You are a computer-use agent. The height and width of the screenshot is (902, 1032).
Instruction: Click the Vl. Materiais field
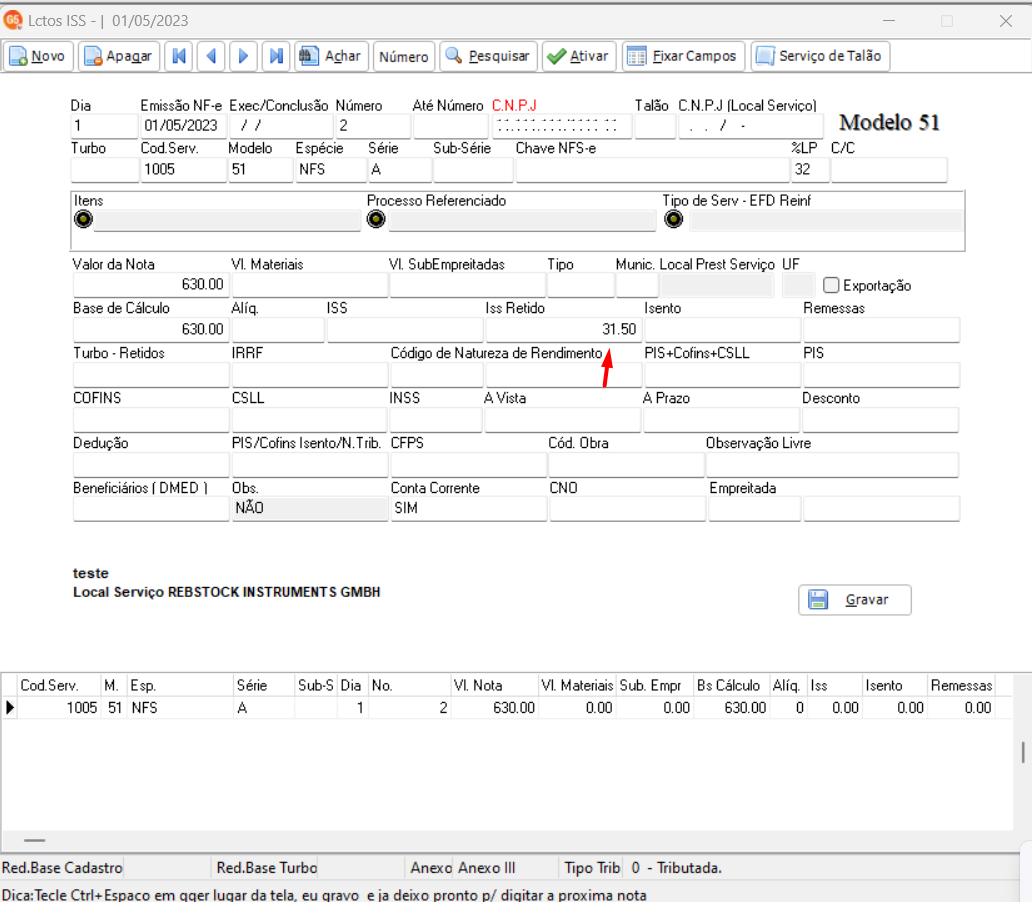click(x=309, y=284)
